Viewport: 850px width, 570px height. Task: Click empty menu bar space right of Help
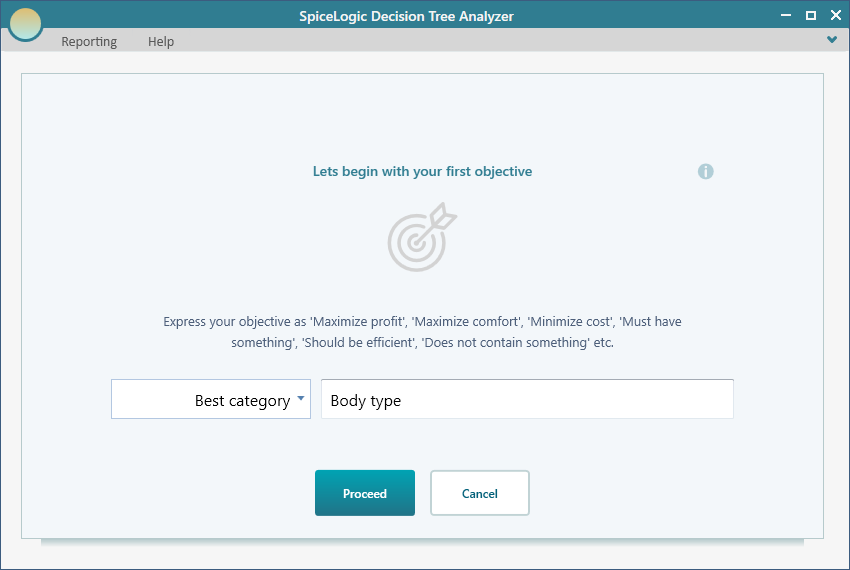click(500, 42)
